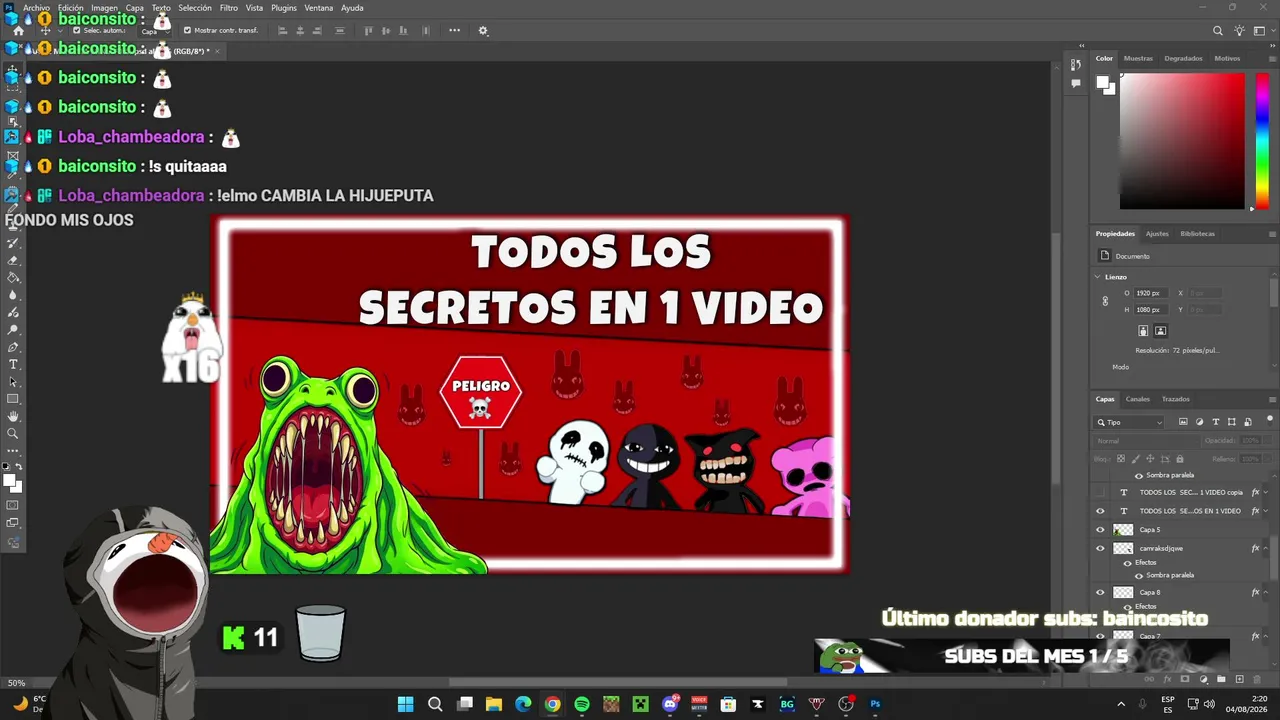Select the Path Selection arrow tool
The width and height of the screenshot is (1280, 720).
(x=13, y=382)
